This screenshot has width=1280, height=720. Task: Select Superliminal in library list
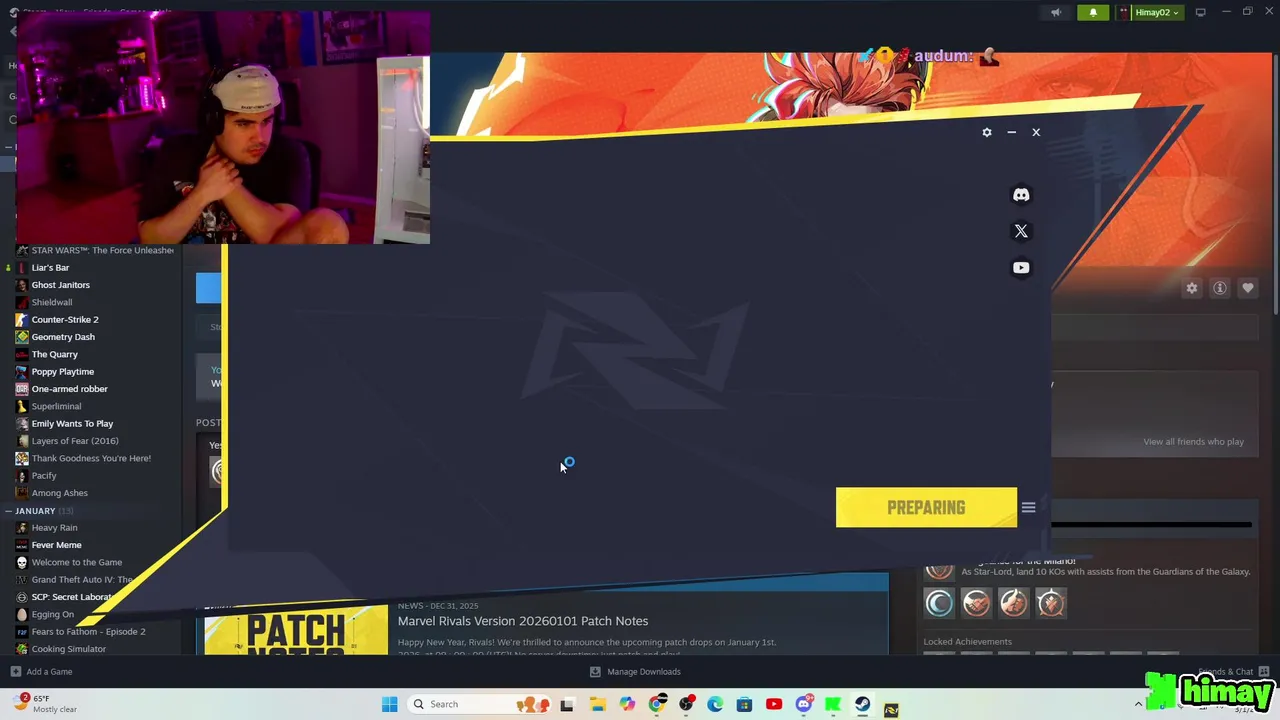[56, 406]
